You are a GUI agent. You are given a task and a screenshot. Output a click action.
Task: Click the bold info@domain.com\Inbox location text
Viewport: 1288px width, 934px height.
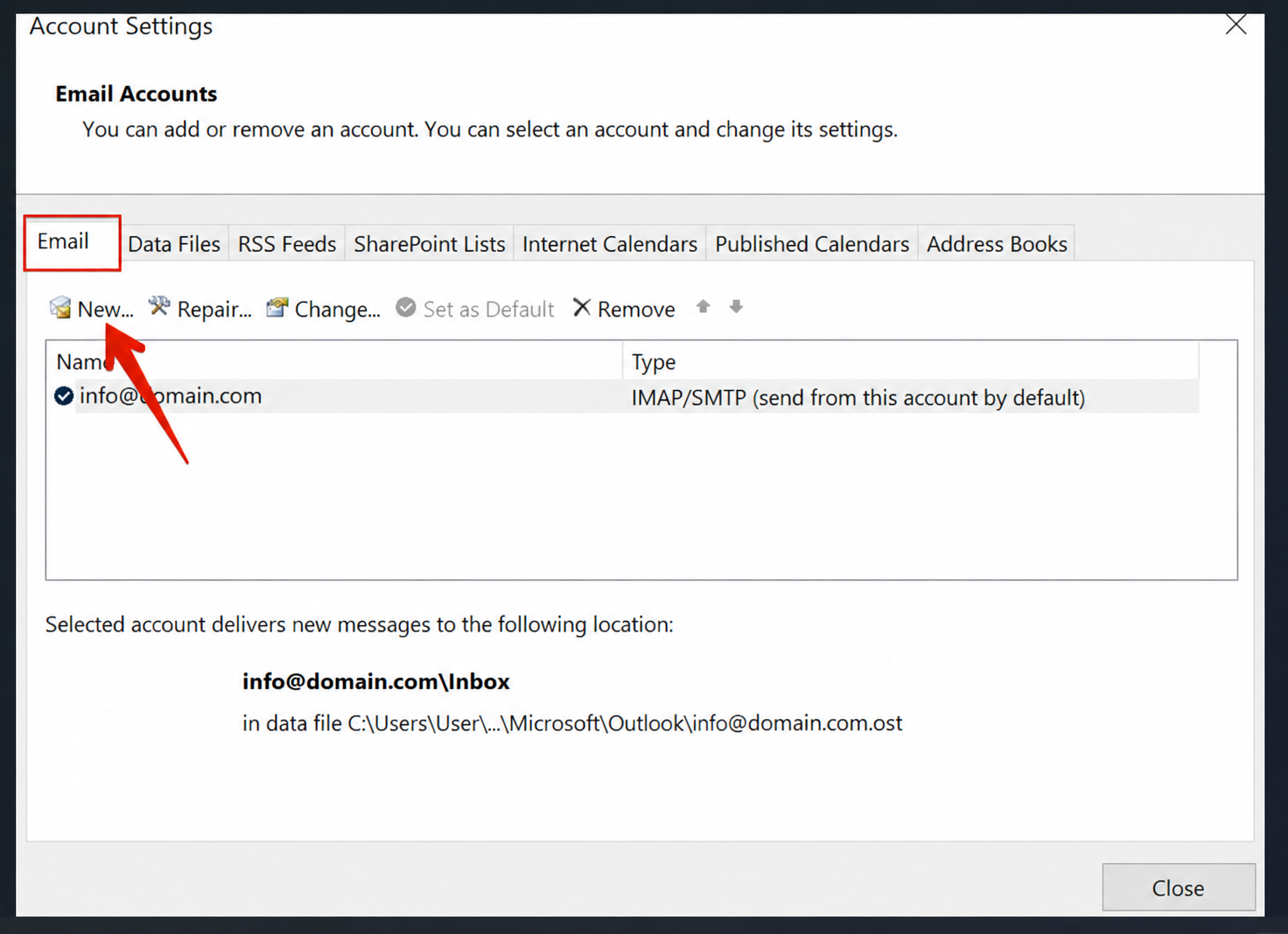(x=376, y=681)
